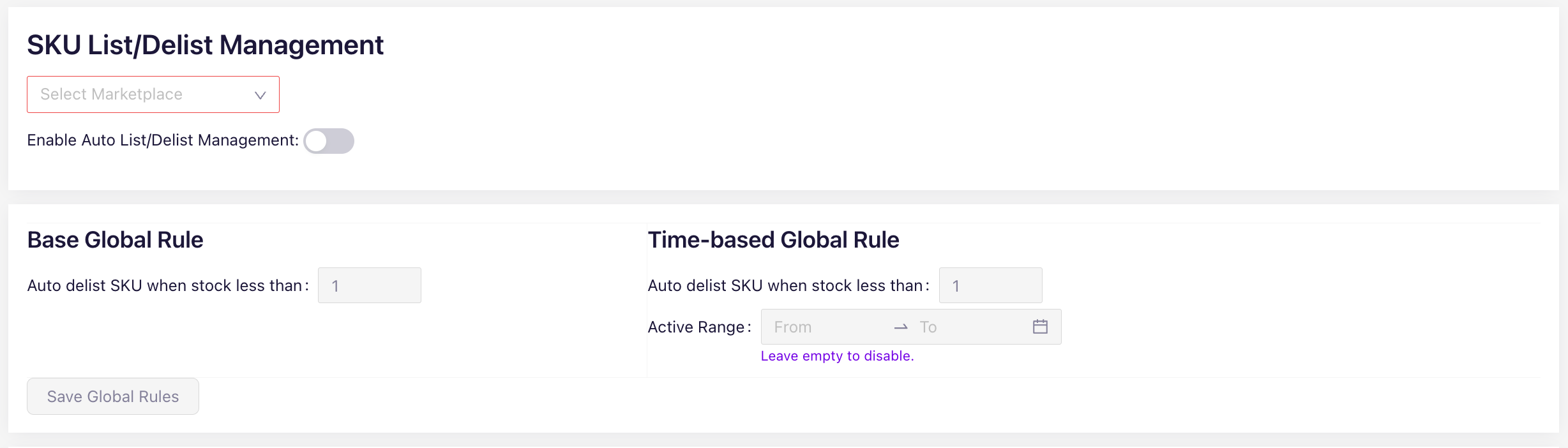Enable the Auto List/Delist Management switch
This screenshot has width=1568, height=448.
(x=329, y=141)
